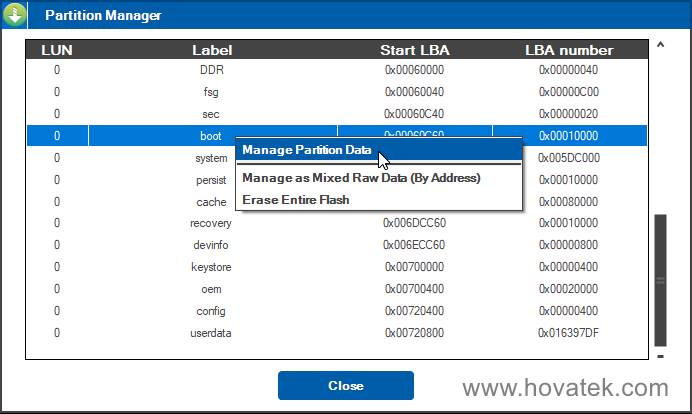Viewport: 692px width, 414px height.
Task: Click the scroll down arrow of partition list
Action: (x=660, y=356)
